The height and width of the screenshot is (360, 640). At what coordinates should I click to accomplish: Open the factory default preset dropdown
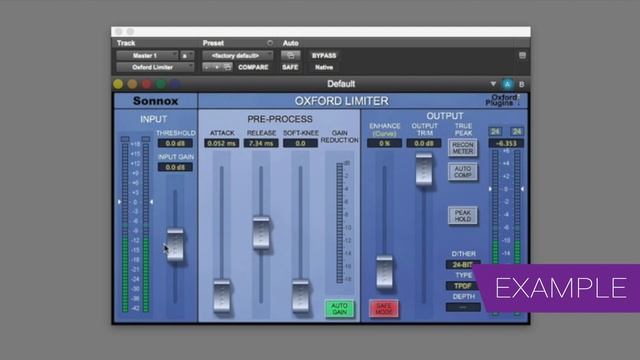[x=238, y=56]
